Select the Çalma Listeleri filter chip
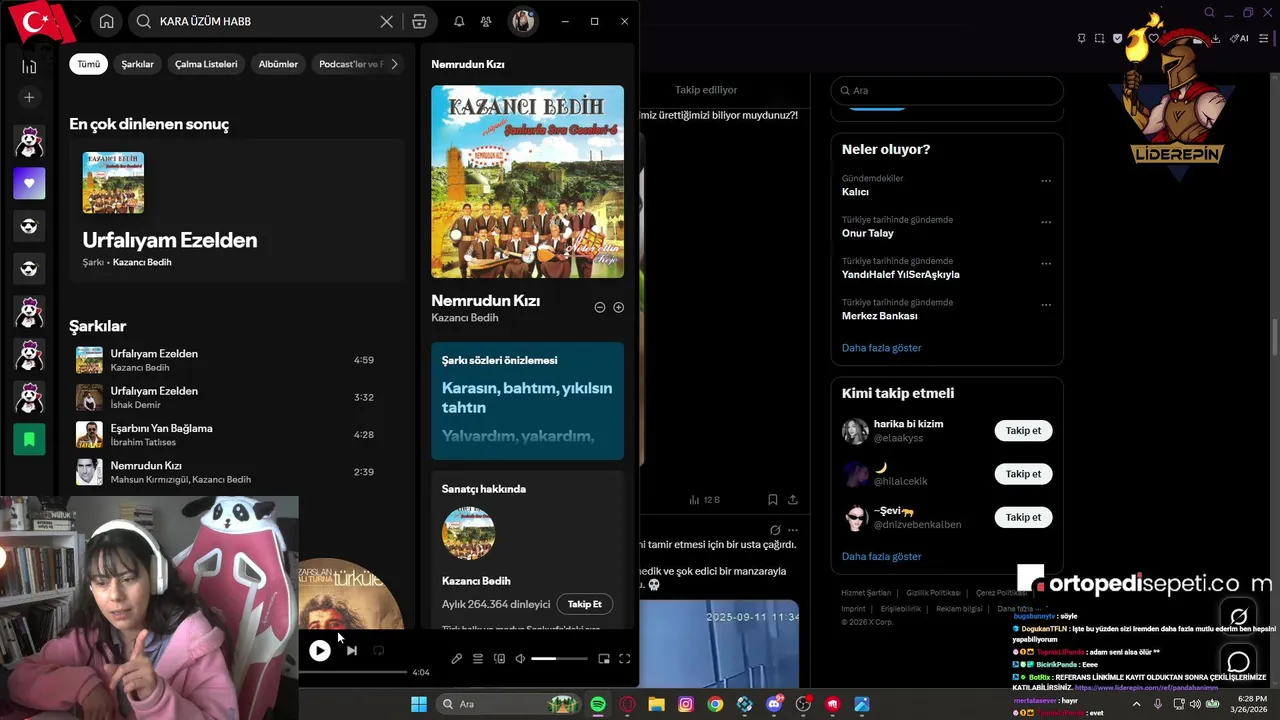1280x720 pixels. [x=206, y=64]
